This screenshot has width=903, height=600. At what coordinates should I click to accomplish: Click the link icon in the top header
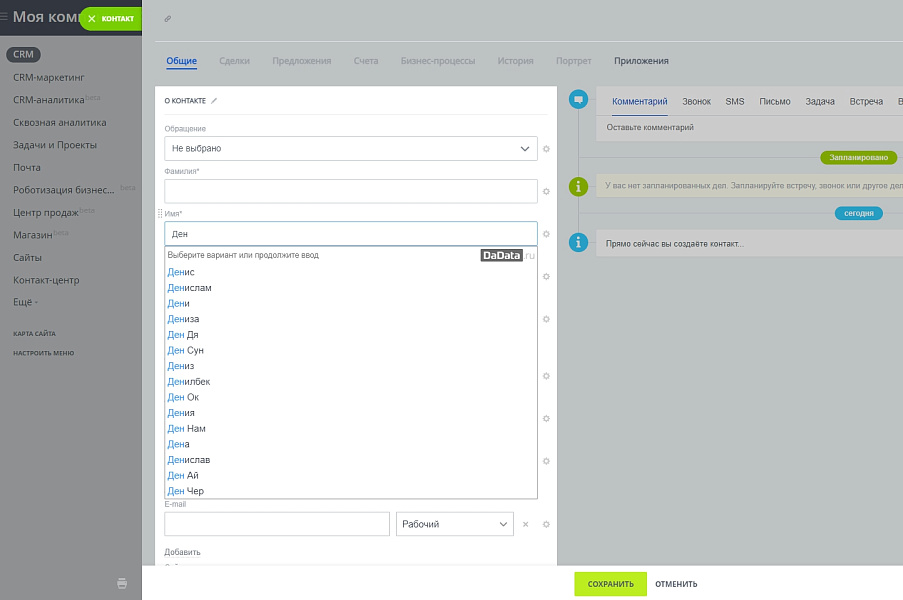[x=167, y=19]
